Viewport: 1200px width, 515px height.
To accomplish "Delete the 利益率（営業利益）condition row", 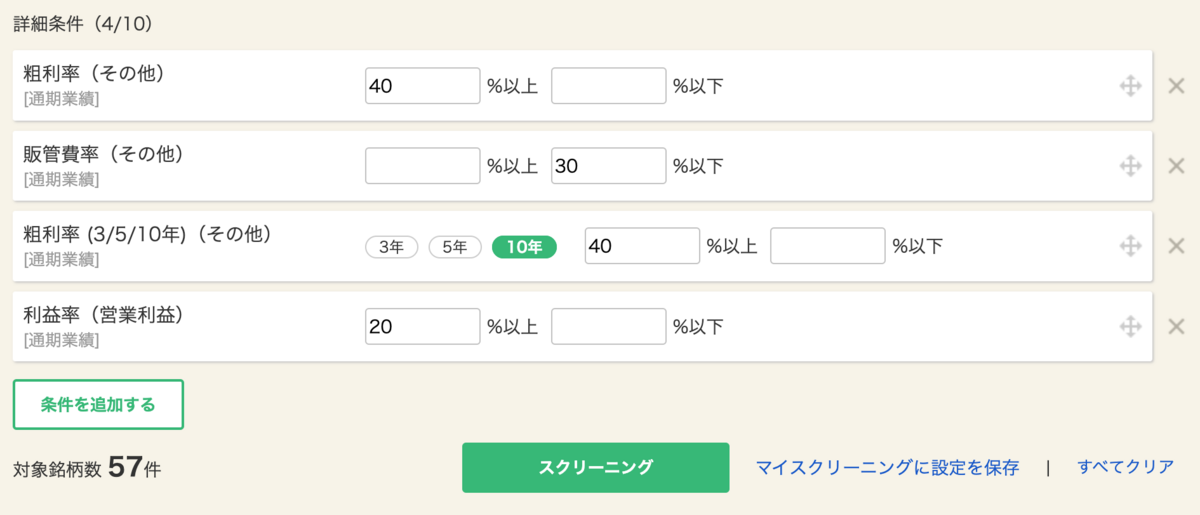I will coord(1176,326).
